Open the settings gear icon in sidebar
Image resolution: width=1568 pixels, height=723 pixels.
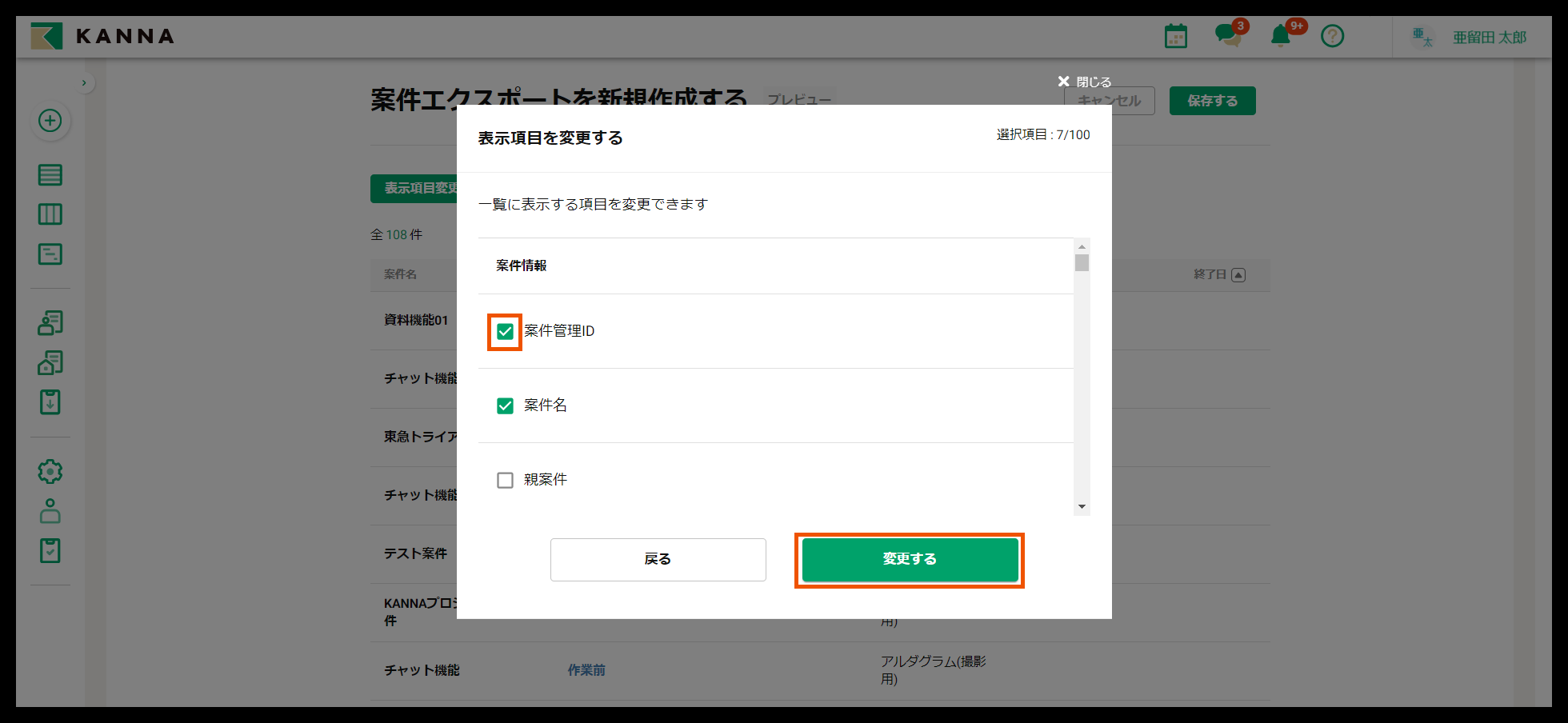click(x=50, y=471)
